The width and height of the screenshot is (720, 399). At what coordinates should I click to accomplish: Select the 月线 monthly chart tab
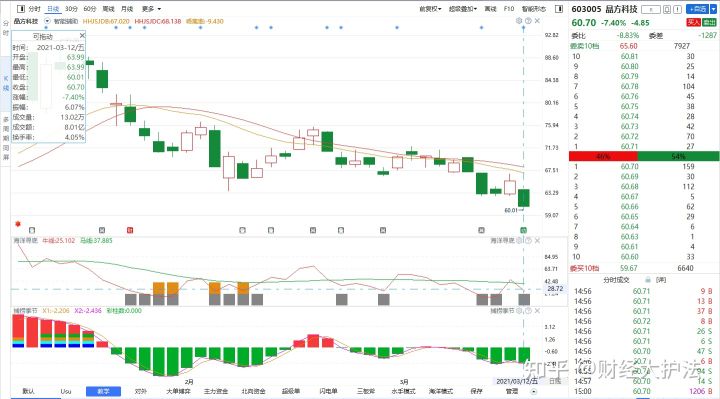point(127,9)
